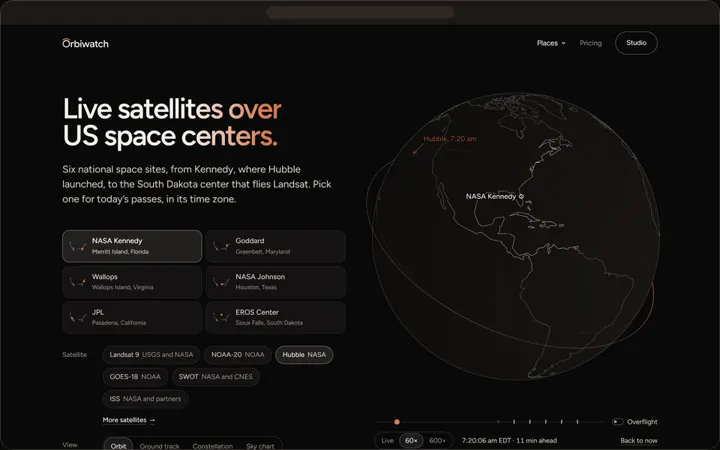Click the NASA Kennedy pass arc icon

pyautogui.click(x=78, y=247)
